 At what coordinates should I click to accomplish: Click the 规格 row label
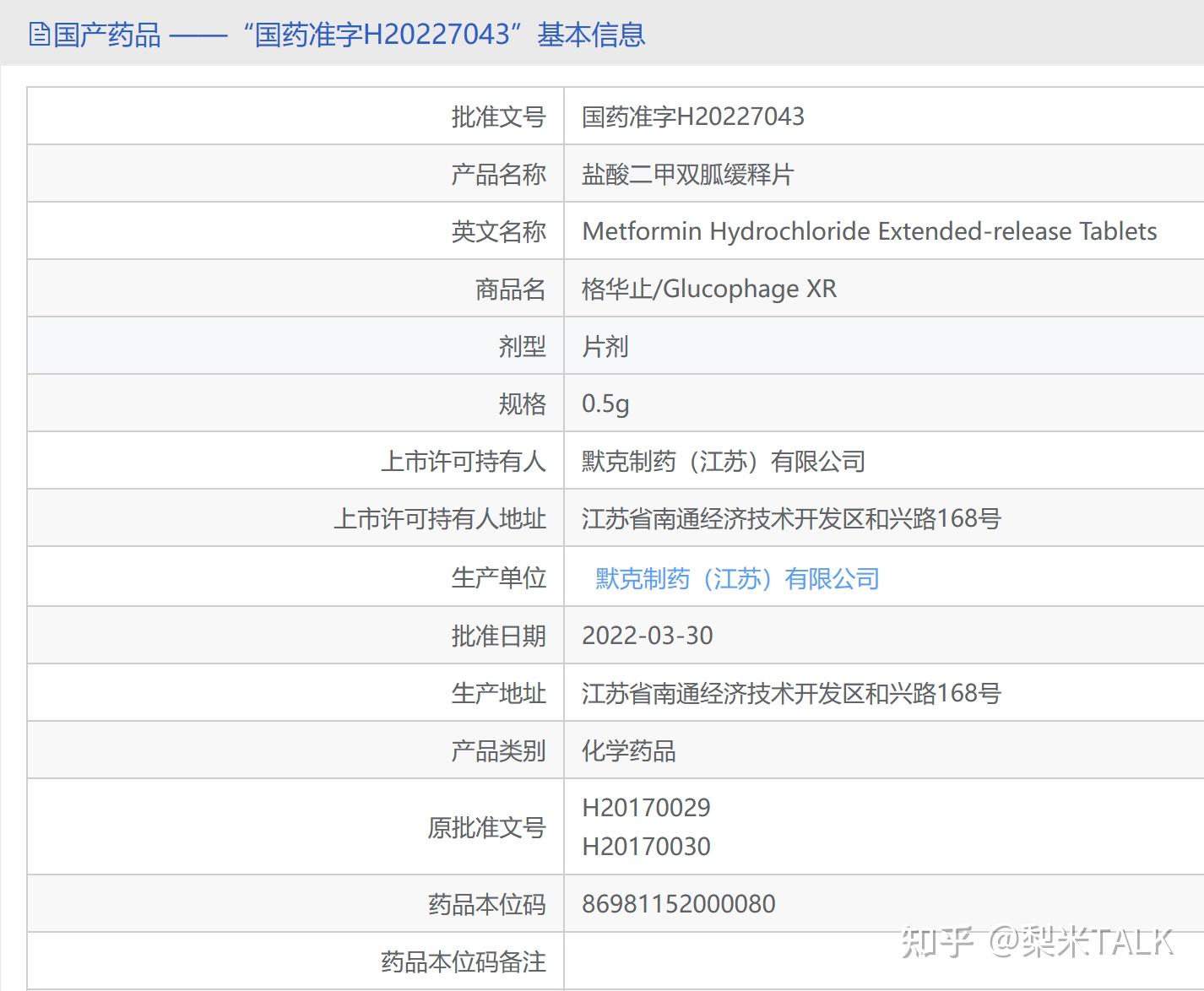[522, 403]
